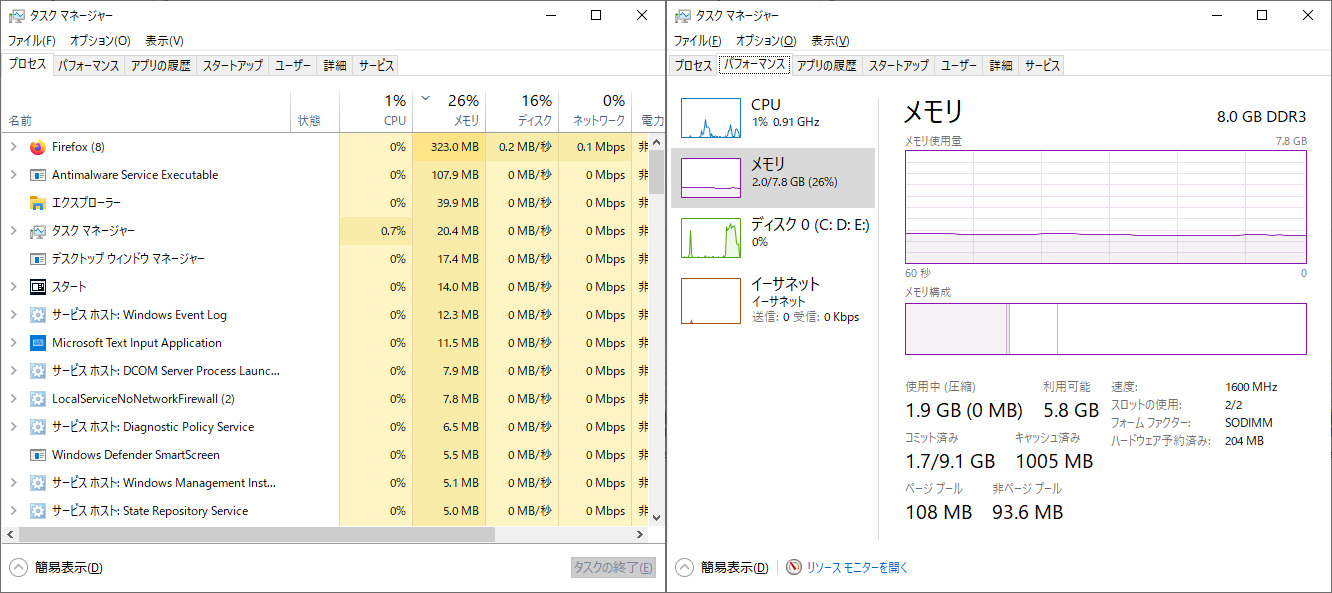
Task: Select the イーサネット graph thumbnail
Action: pyautogui.click(x=711, y=301)
